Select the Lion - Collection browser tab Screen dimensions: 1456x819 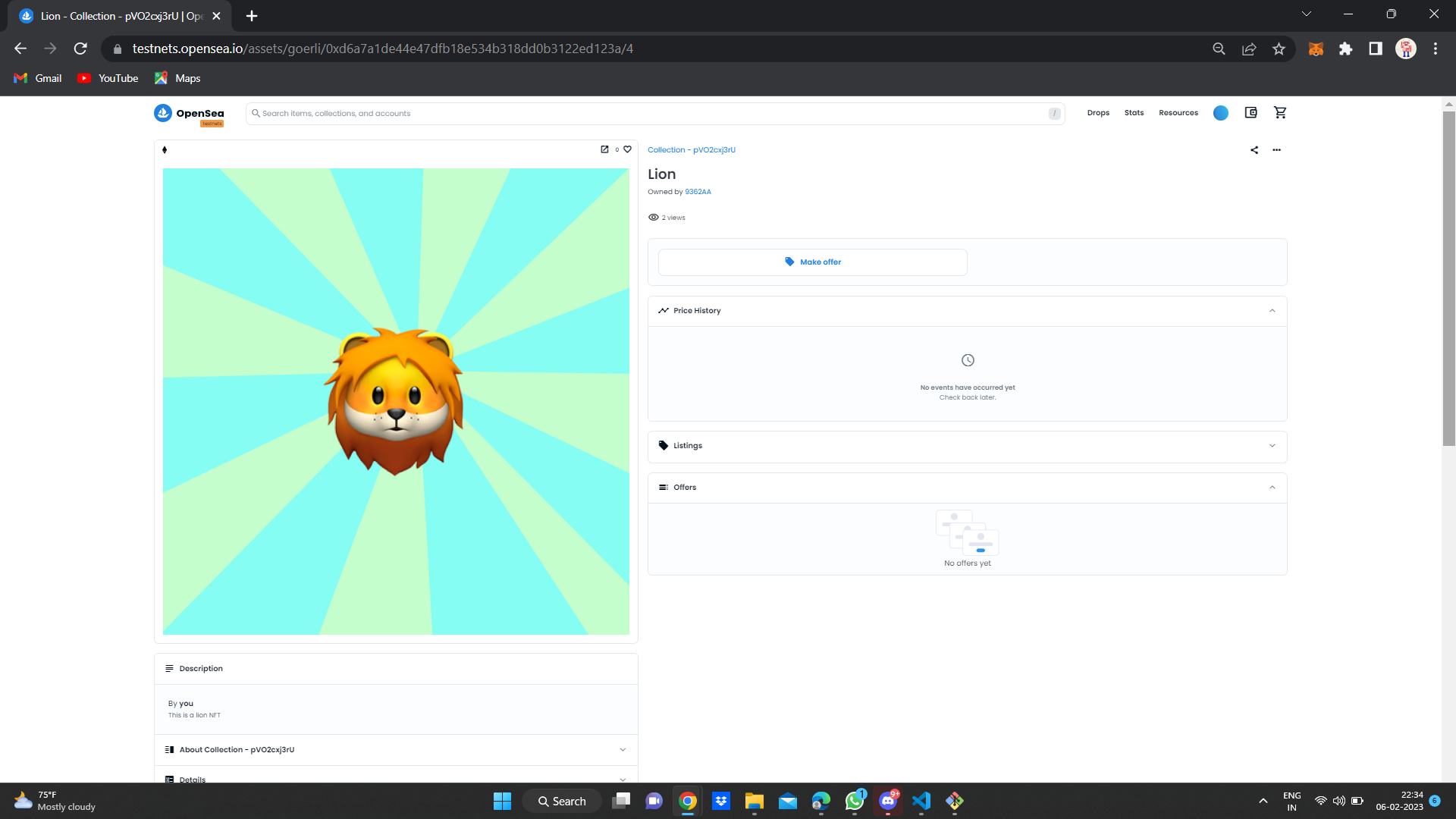click(121, 16)
